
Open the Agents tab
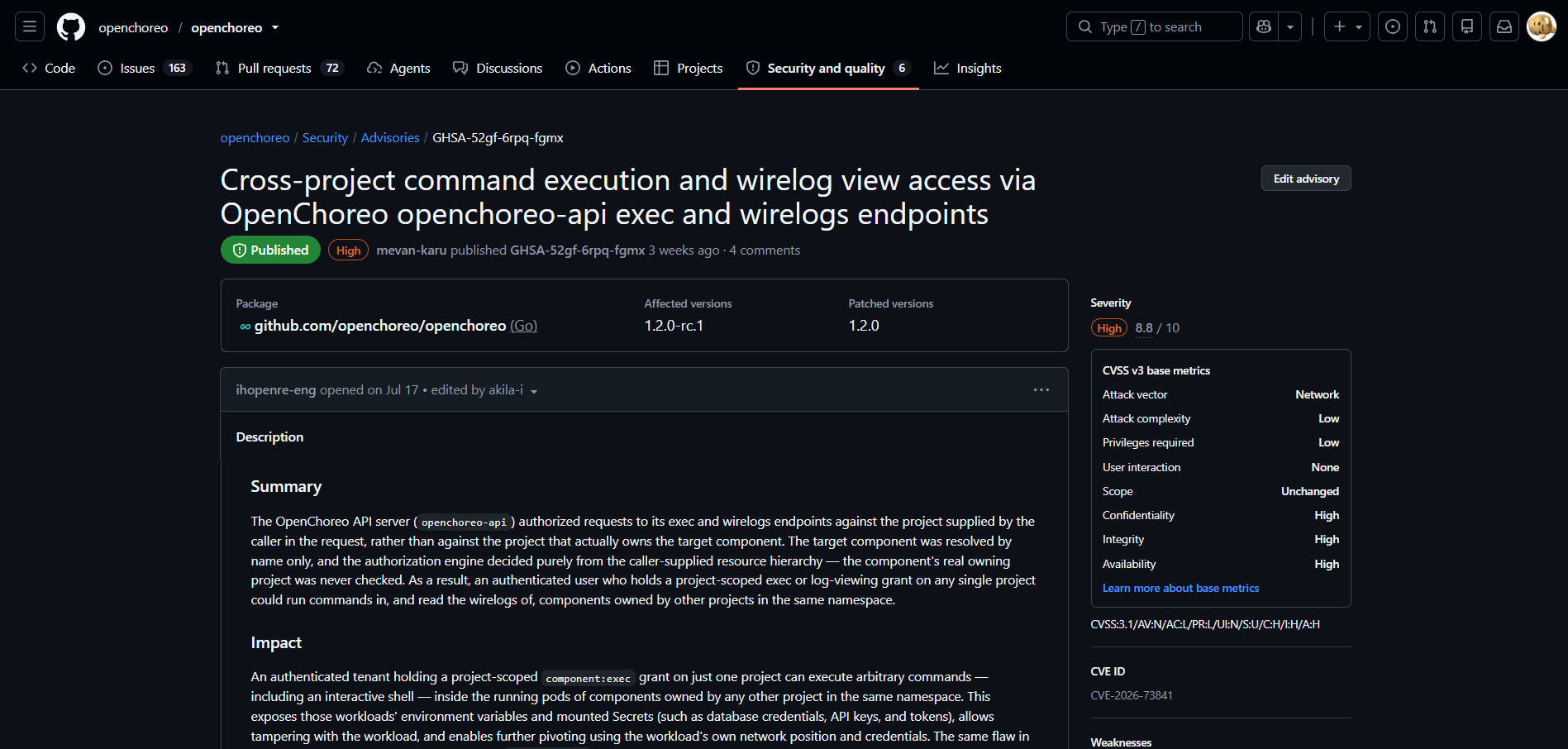coord(398,69)
